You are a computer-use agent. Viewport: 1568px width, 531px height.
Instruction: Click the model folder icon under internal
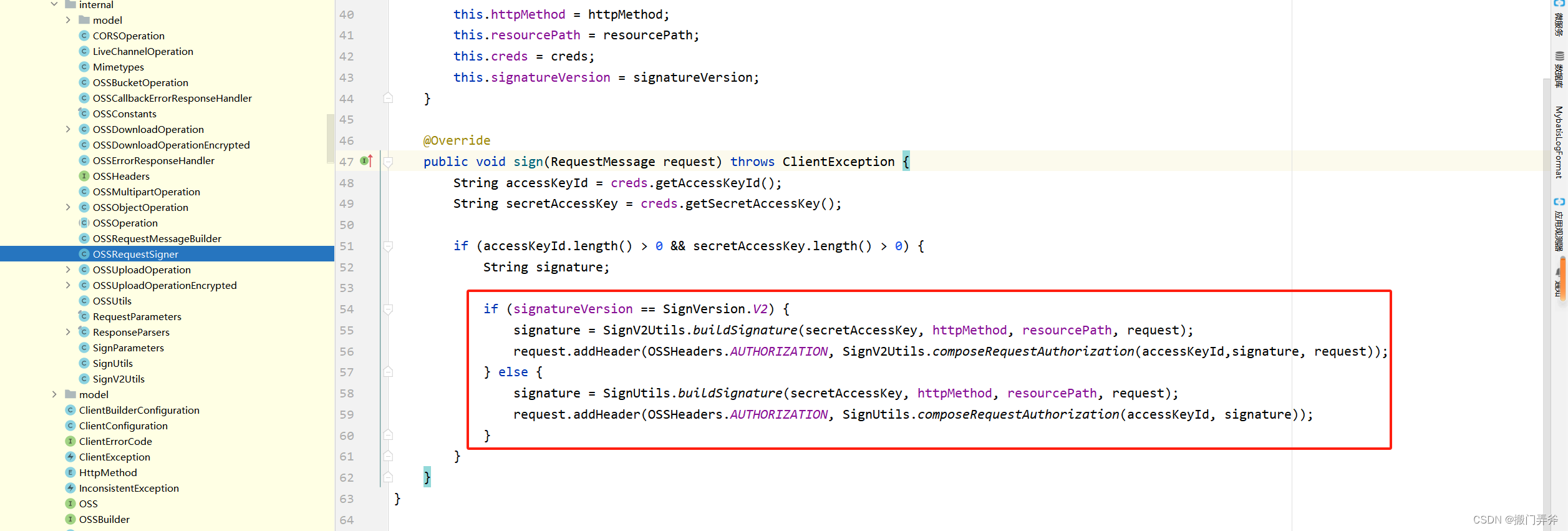pyautogui.click(x=84, y=20)
